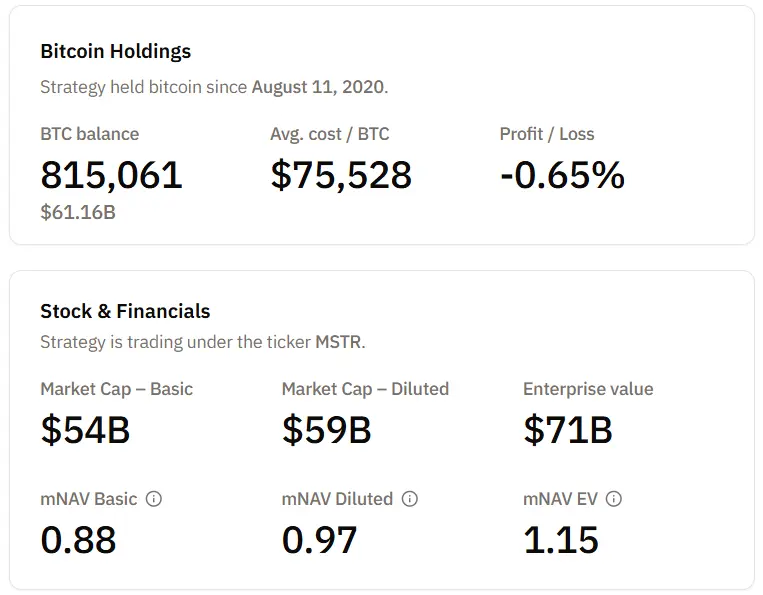Click the $75,528 average cost value
Viewport: 763px width, 595px height.
(341, 176)
